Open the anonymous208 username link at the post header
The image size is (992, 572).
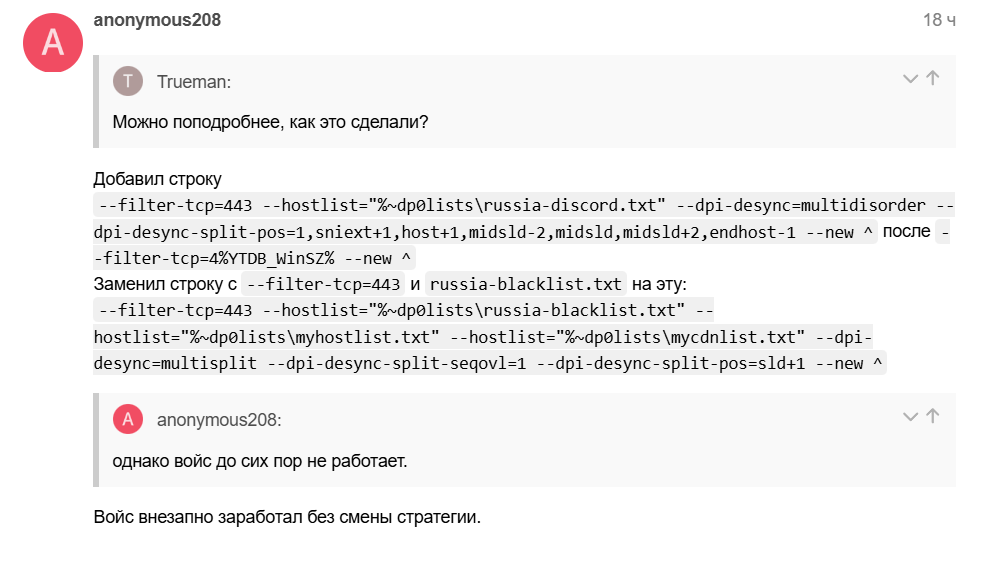click(157, 20)
